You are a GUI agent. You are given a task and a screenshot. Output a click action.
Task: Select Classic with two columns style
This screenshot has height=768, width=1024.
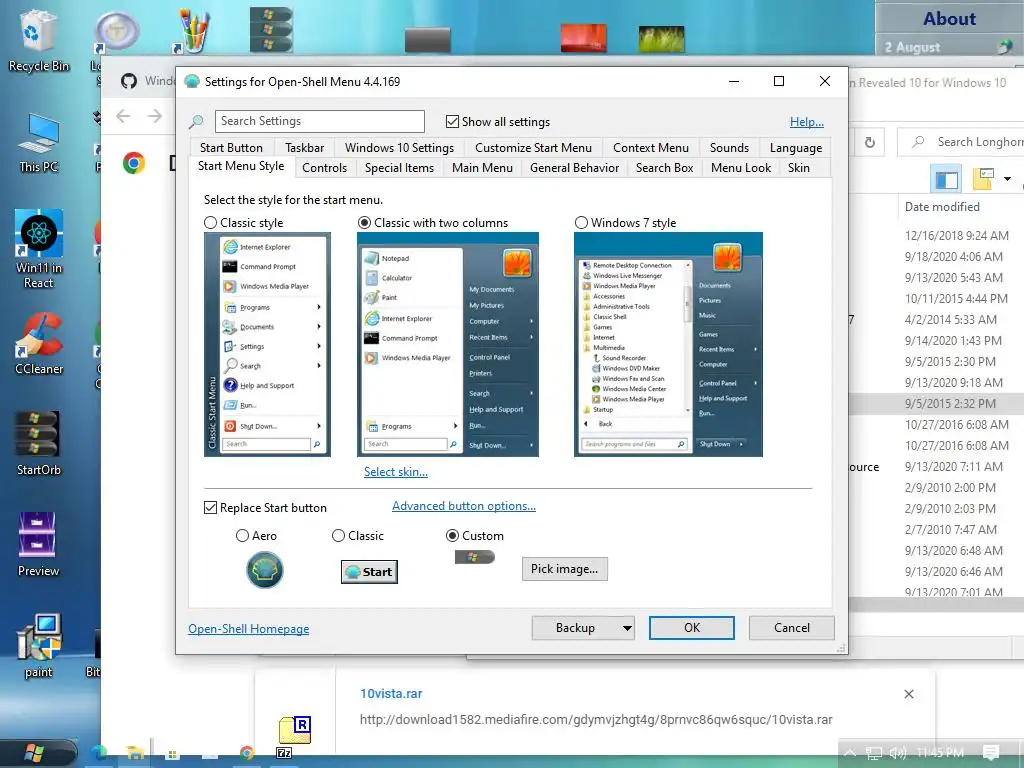pyautogui.click(x=364, y=223)
